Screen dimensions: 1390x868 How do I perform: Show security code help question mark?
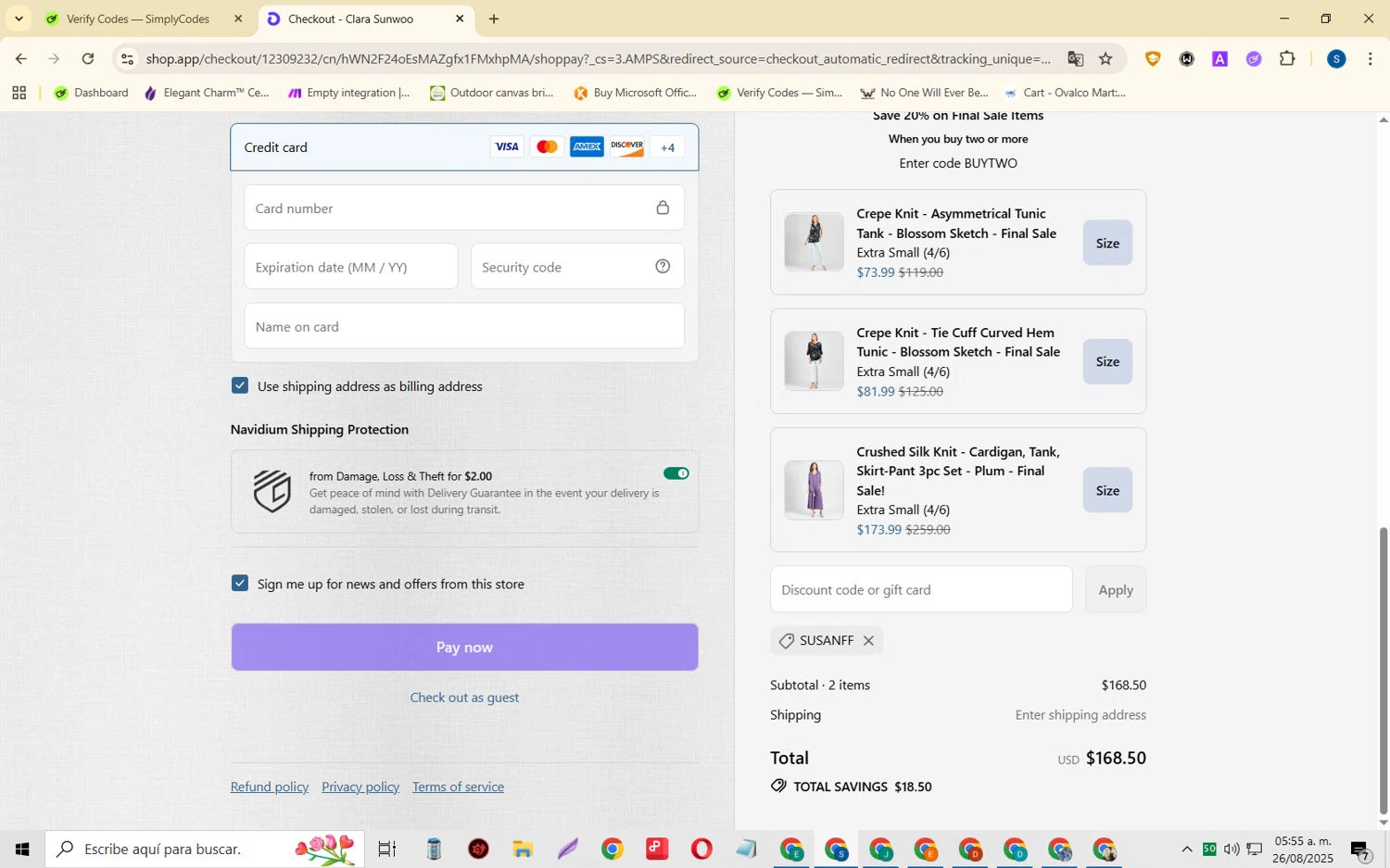pyautogui.click(x=663, y=267)
